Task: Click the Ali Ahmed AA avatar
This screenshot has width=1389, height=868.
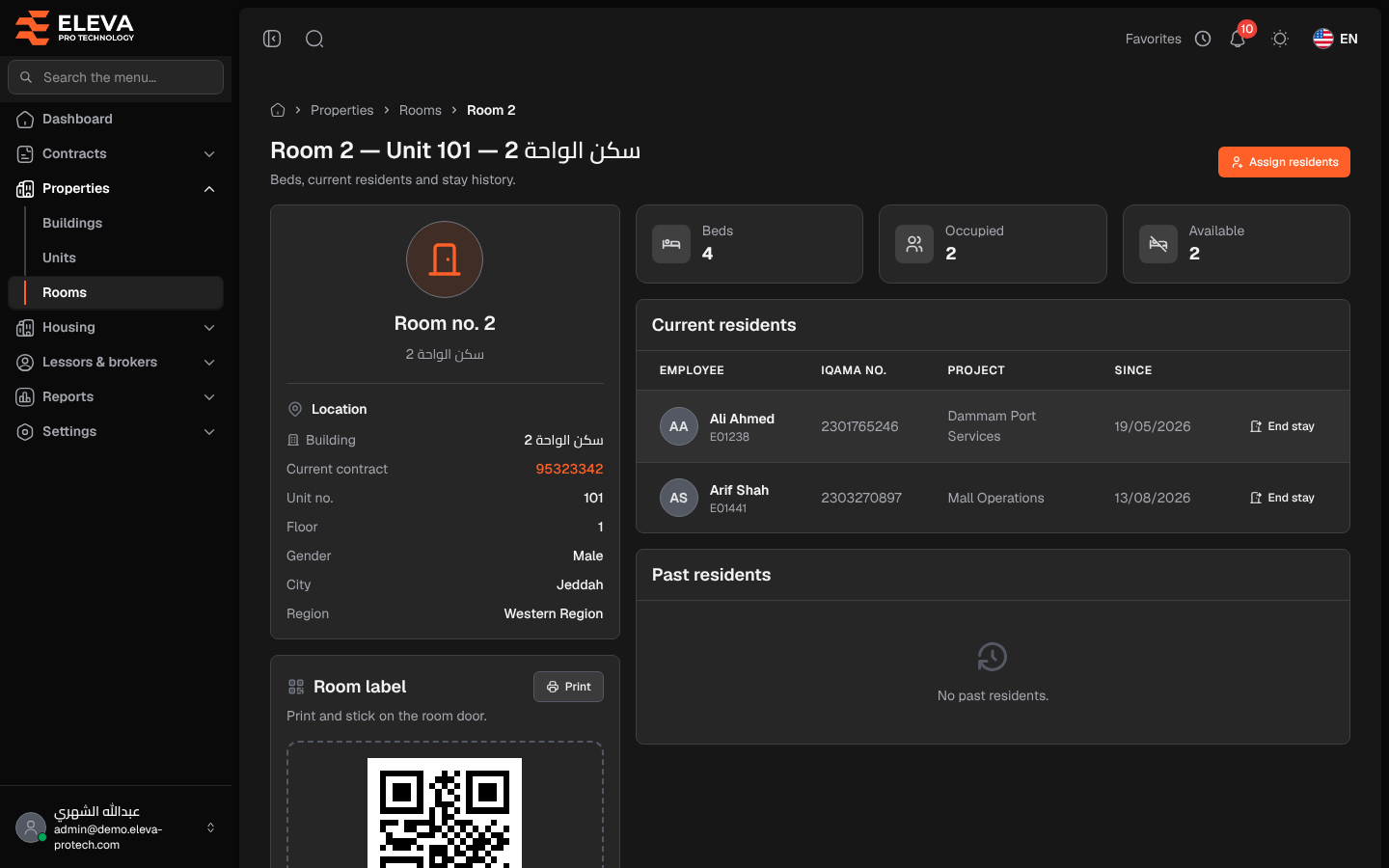Action: (x=679, y=426)
